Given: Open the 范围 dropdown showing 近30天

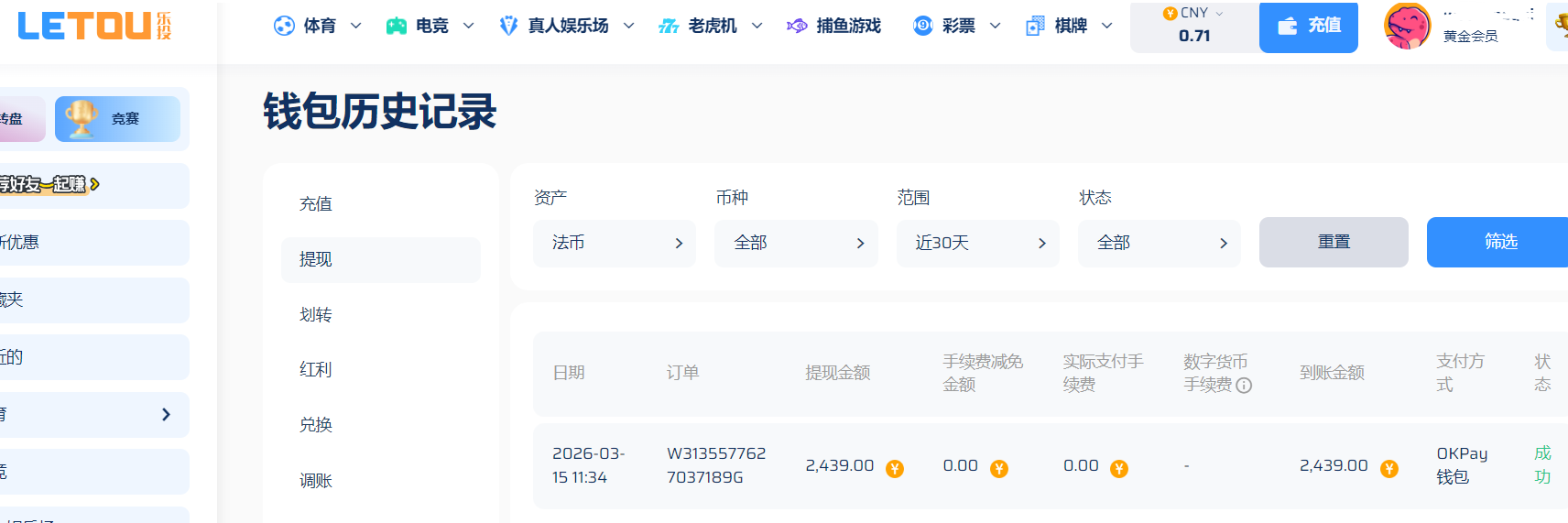Looking at the screenshot, I should [977, 243].
